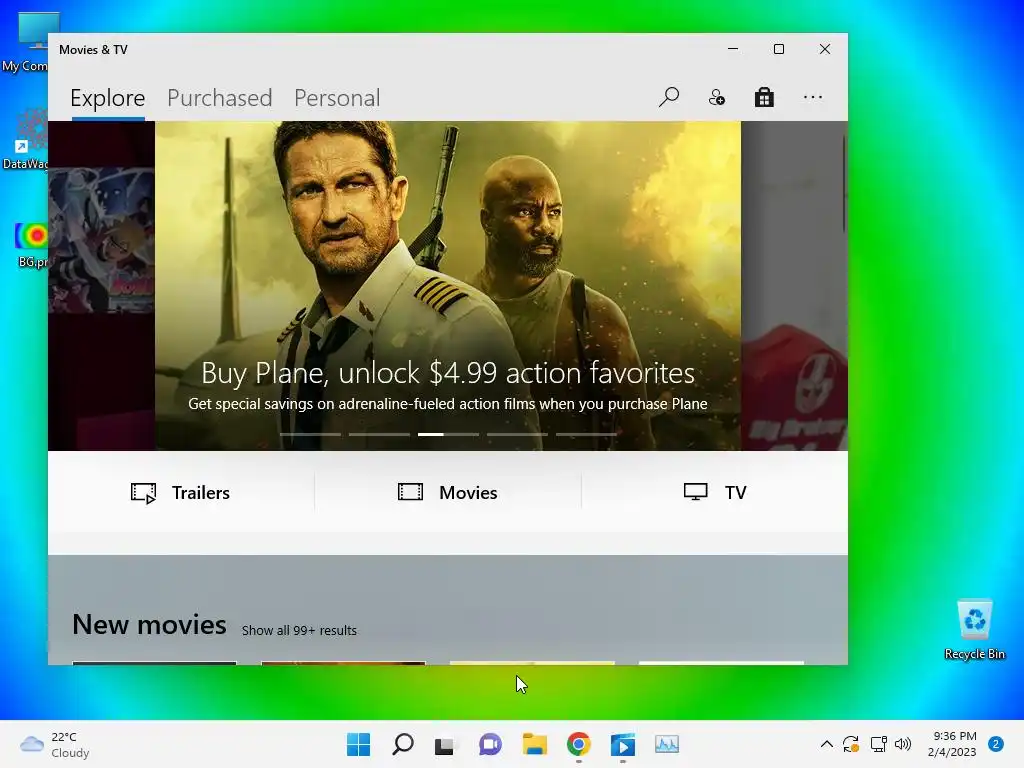Open the clock showing 9:36 PM
1024x768 pixels.
953,744
